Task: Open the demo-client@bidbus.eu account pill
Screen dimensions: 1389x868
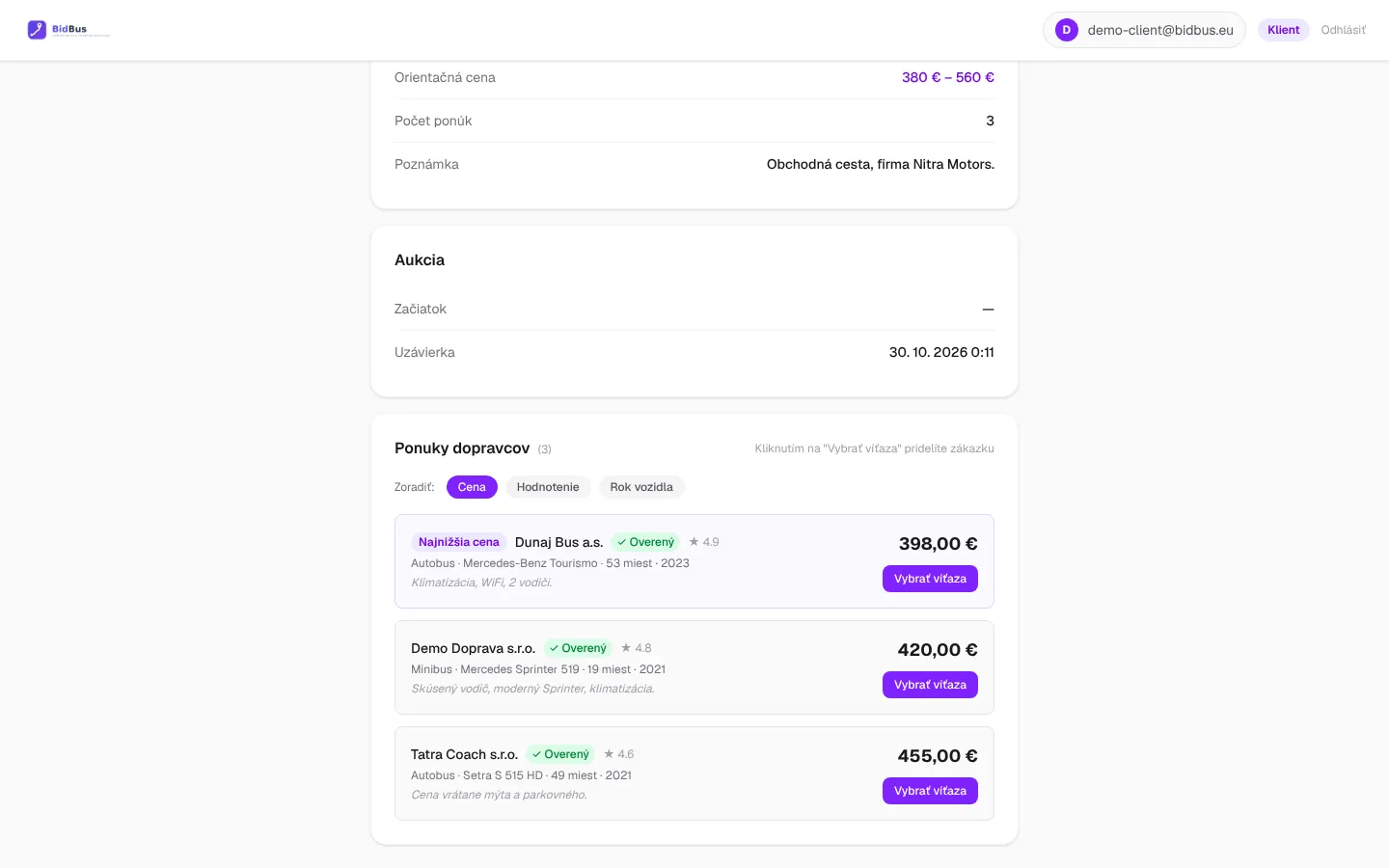Action: (1144, 30)
